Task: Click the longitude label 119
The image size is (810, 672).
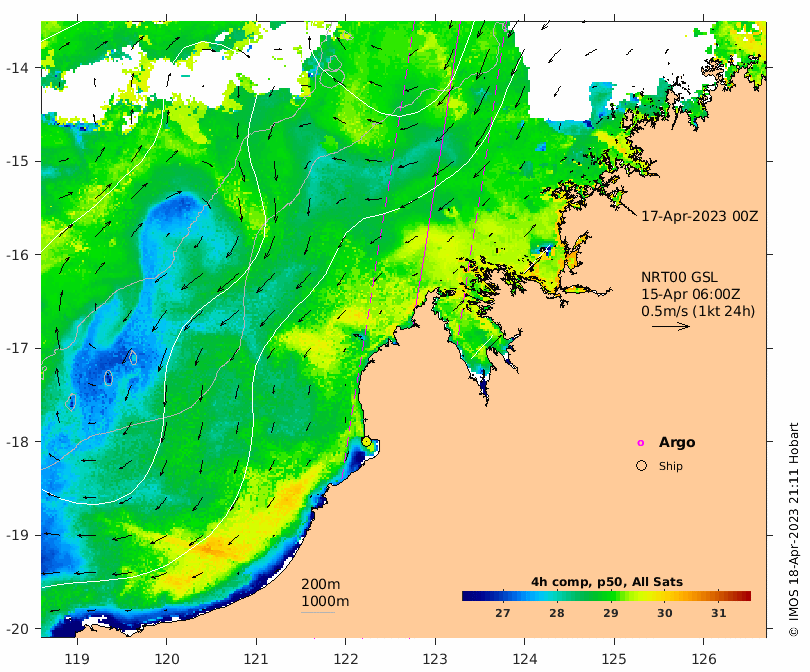Action: [x=77, y=659]
